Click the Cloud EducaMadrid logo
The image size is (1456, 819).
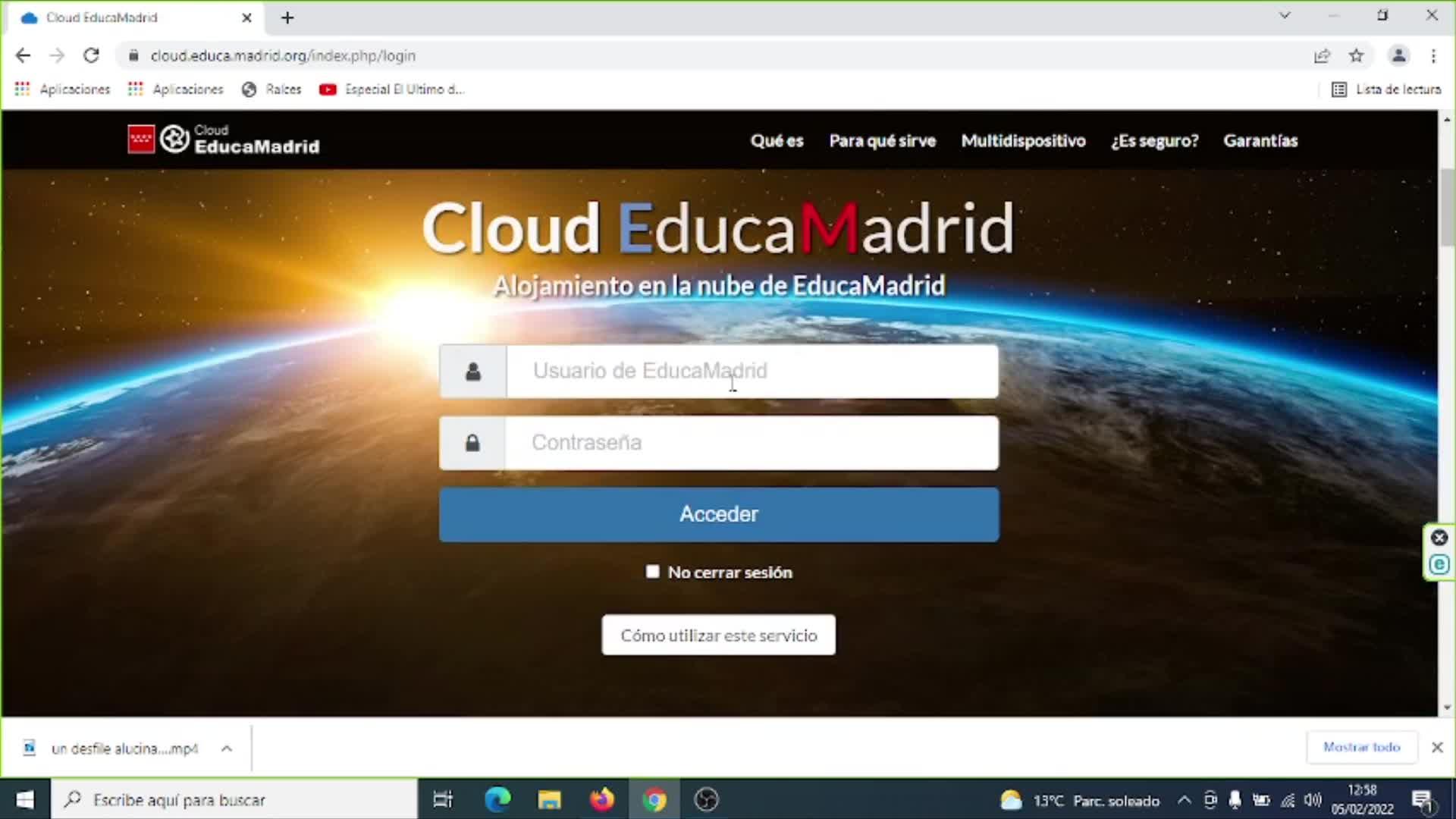point(224,140)
